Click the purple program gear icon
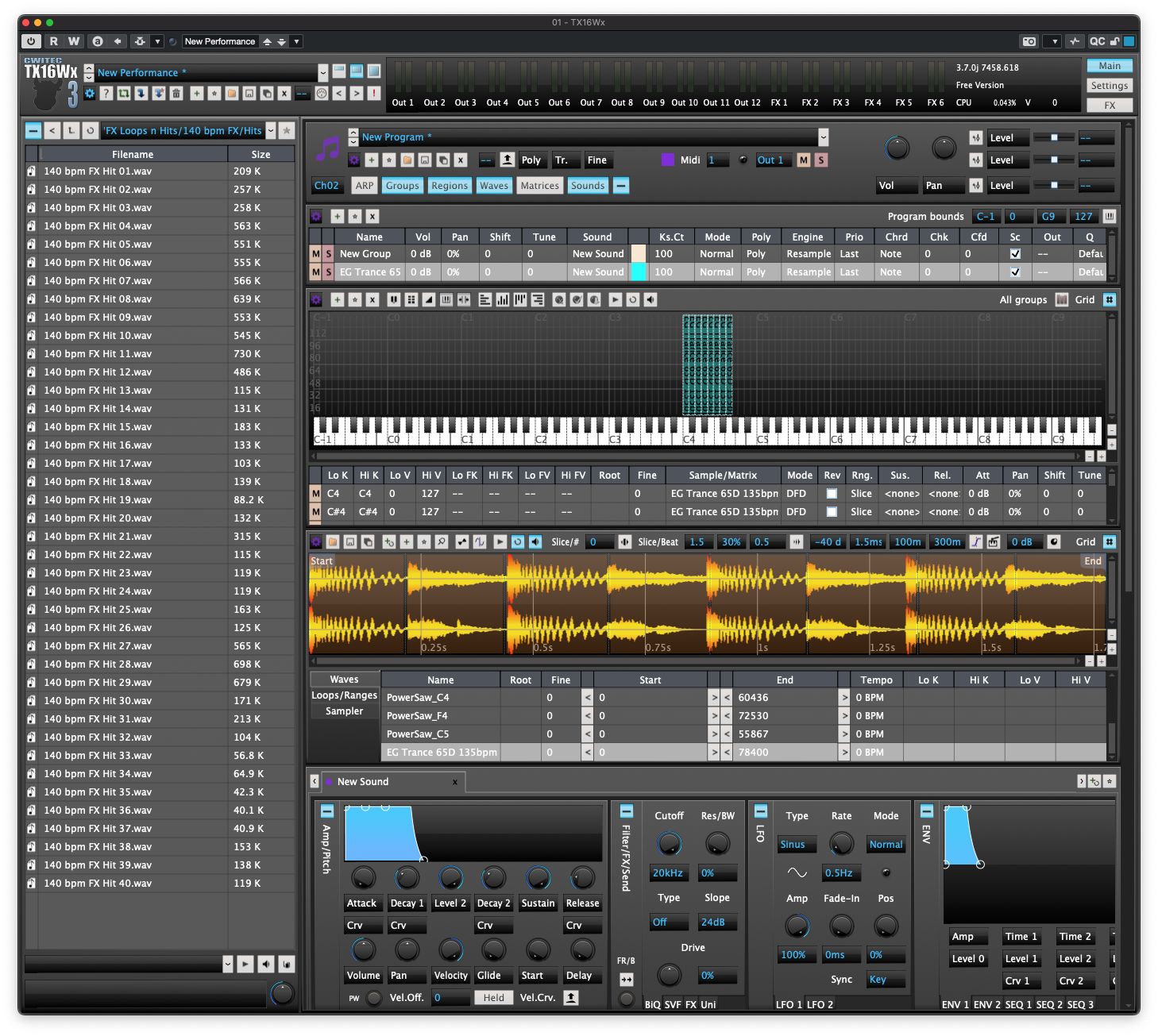1158x1036 pixels. pyautogui.click(x=354, y=160)
